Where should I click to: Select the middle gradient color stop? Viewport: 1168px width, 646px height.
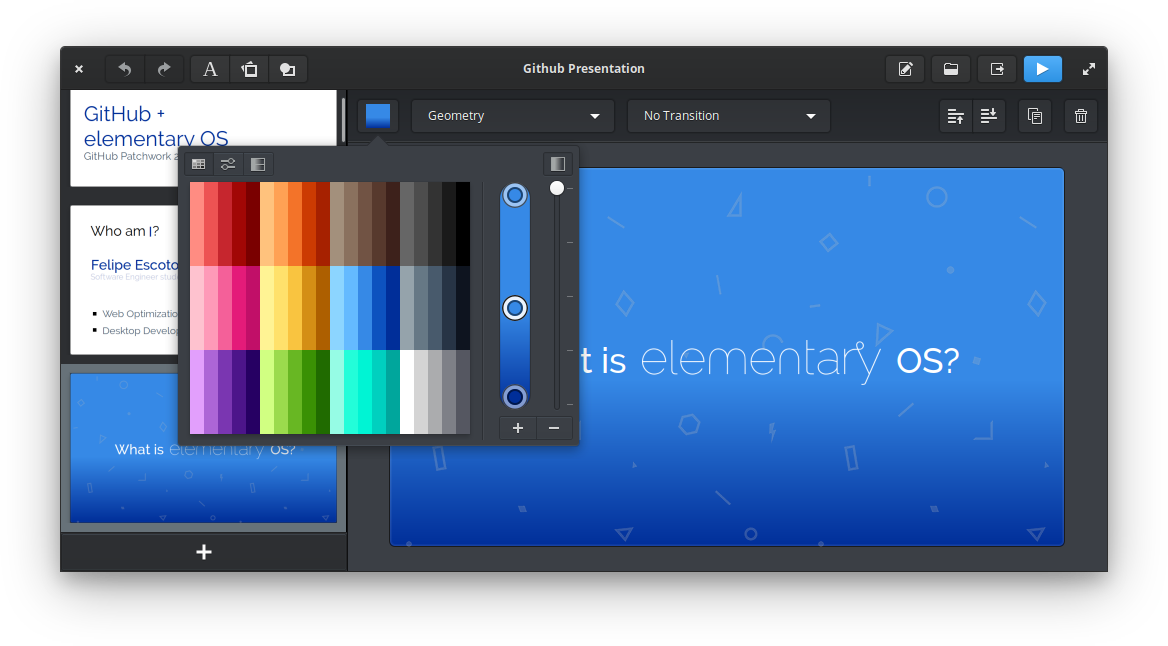[x=515, y=308]
